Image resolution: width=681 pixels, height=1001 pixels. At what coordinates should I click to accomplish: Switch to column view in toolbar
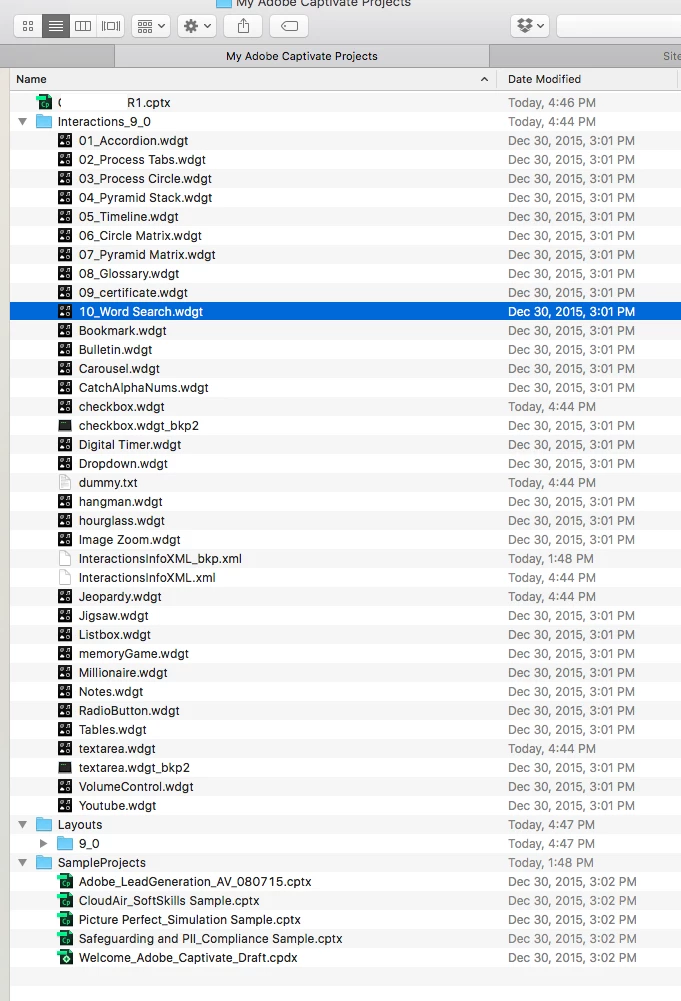pyautogui.click(x=83, y=26)
